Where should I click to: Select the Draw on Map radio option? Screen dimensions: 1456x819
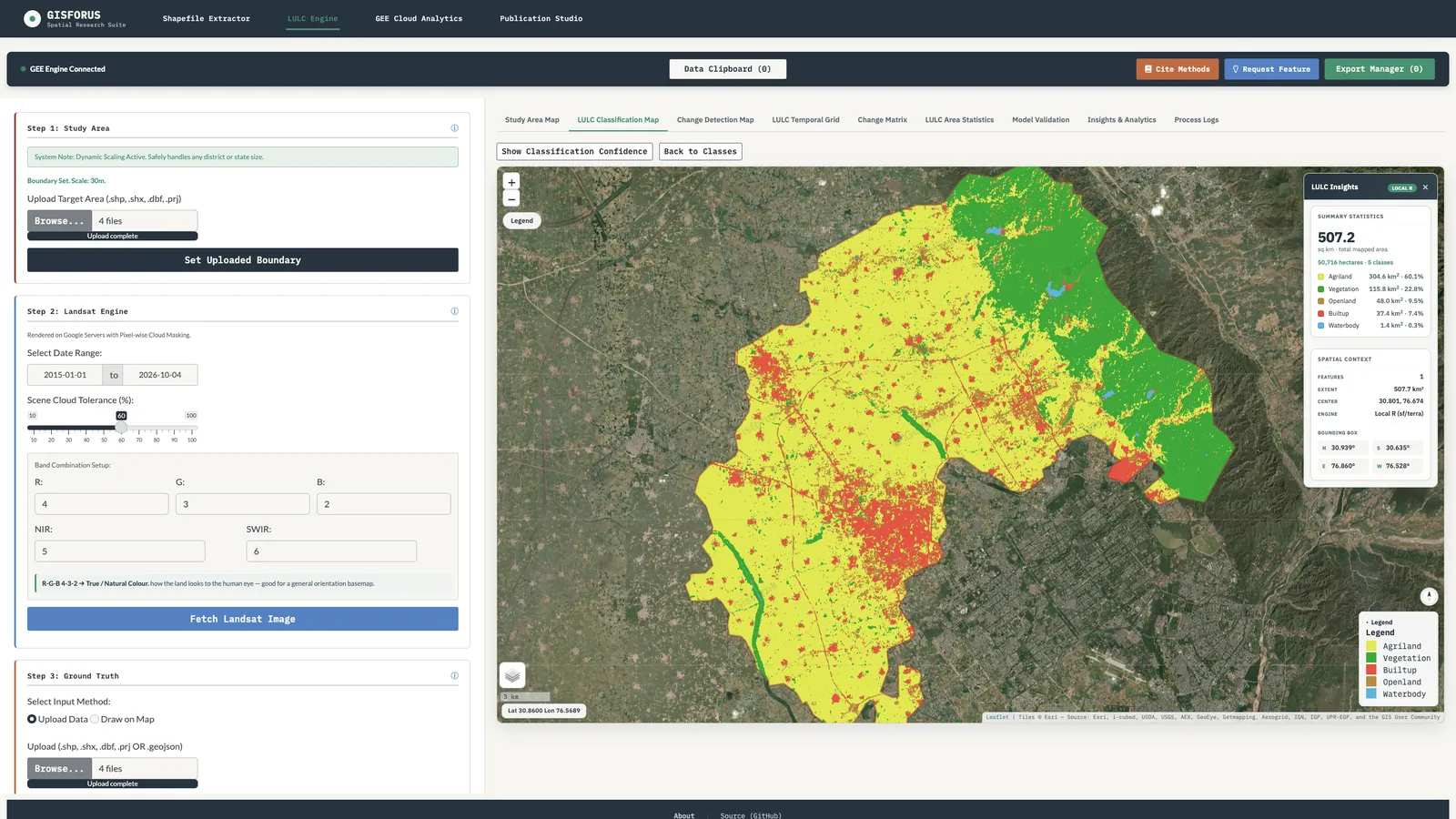click(95, 719)
